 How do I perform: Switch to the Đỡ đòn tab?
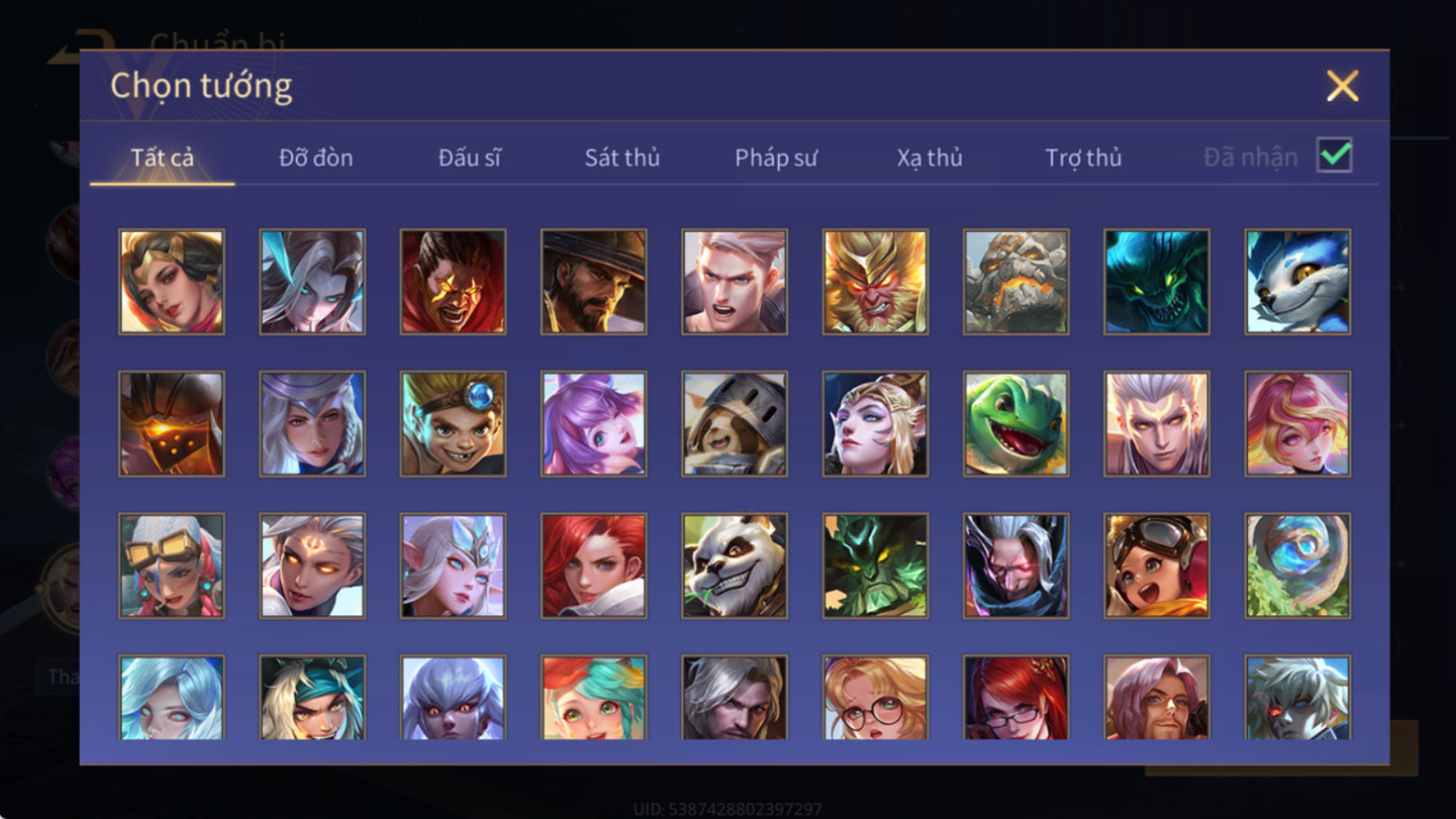[316, 158]
